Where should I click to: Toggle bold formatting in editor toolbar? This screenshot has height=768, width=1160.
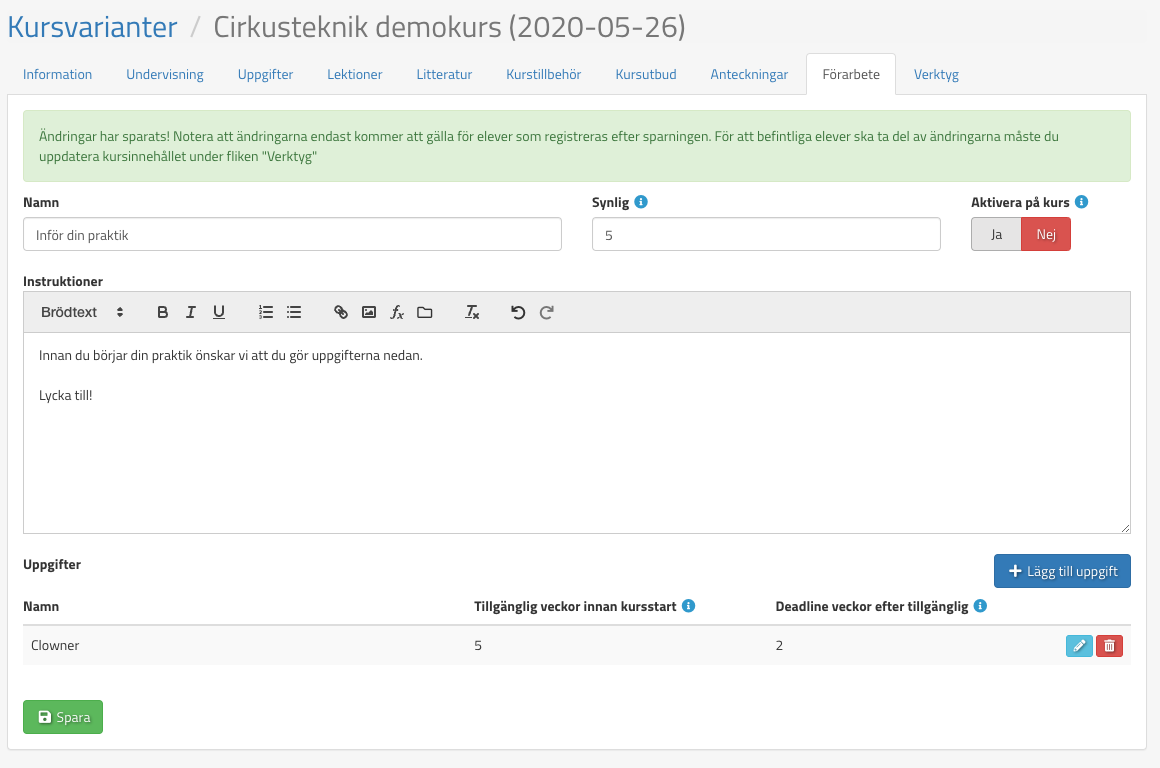tap(163, 312)
